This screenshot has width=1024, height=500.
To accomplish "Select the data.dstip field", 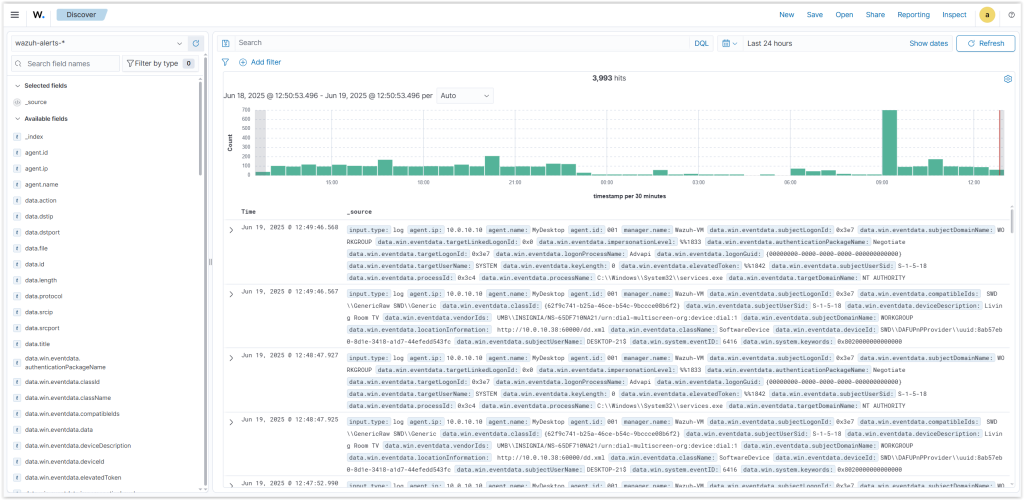I will pos(38,217).
